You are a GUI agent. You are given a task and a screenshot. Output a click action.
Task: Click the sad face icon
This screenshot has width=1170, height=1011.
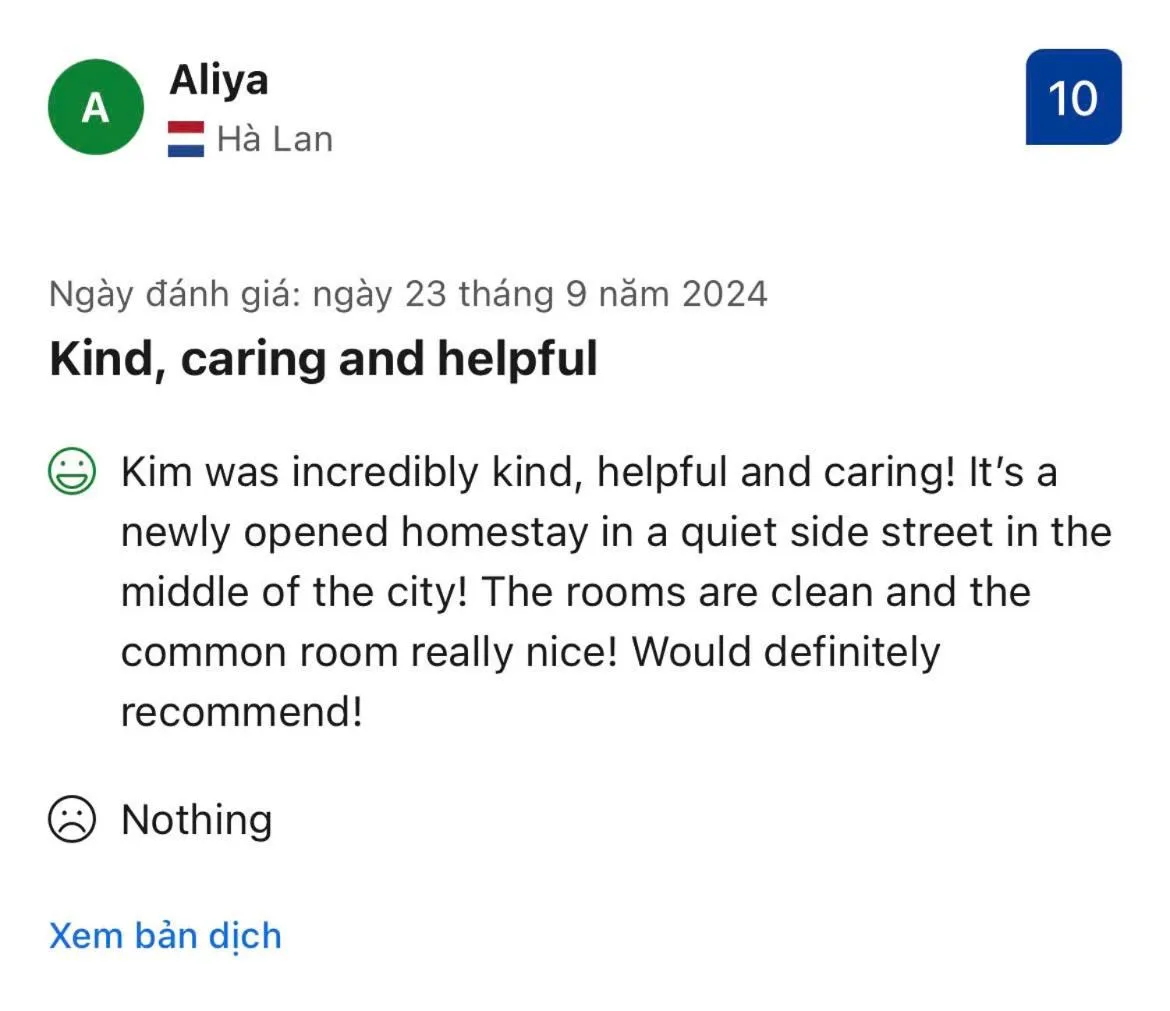(x=72, y=820)
